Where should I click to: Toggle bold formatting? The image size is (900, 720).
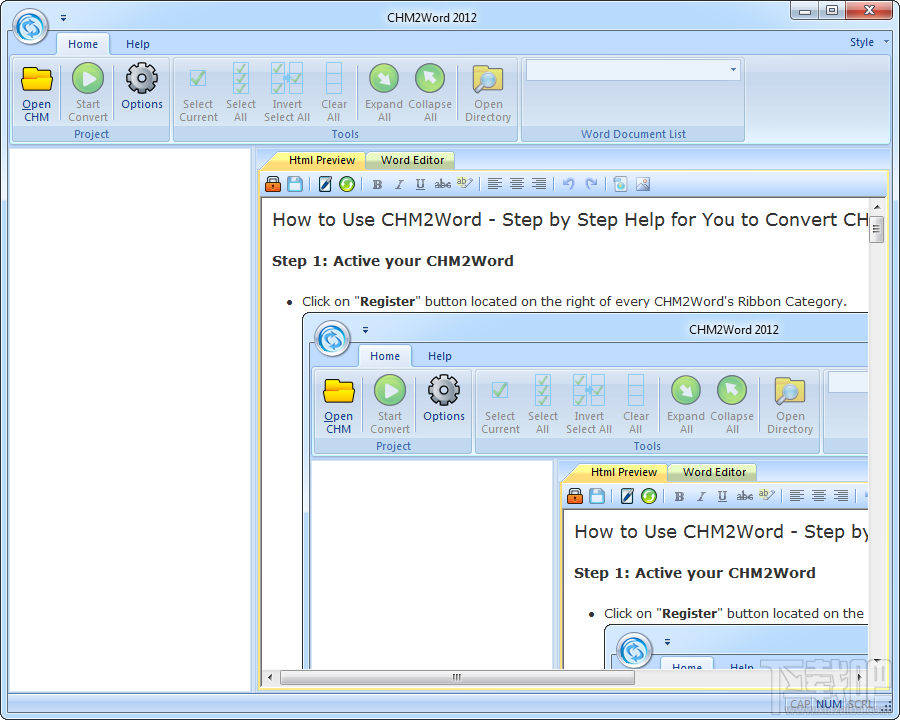click(x=377, y=184)
